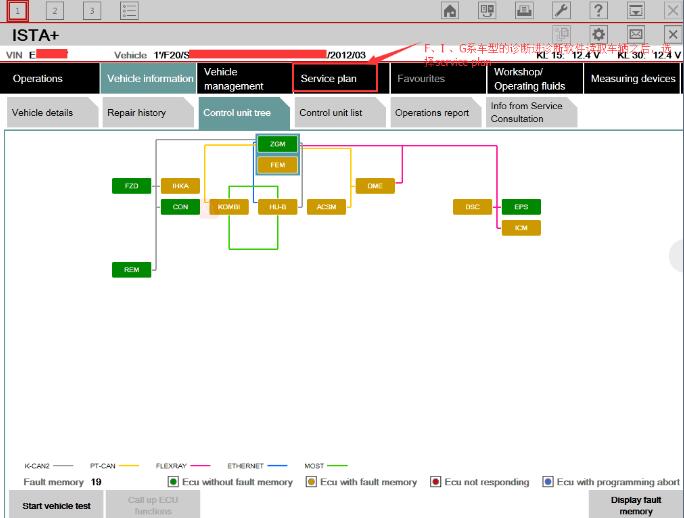
Task: Select the ICM control unit node
Action: click(x=521, y=228)
